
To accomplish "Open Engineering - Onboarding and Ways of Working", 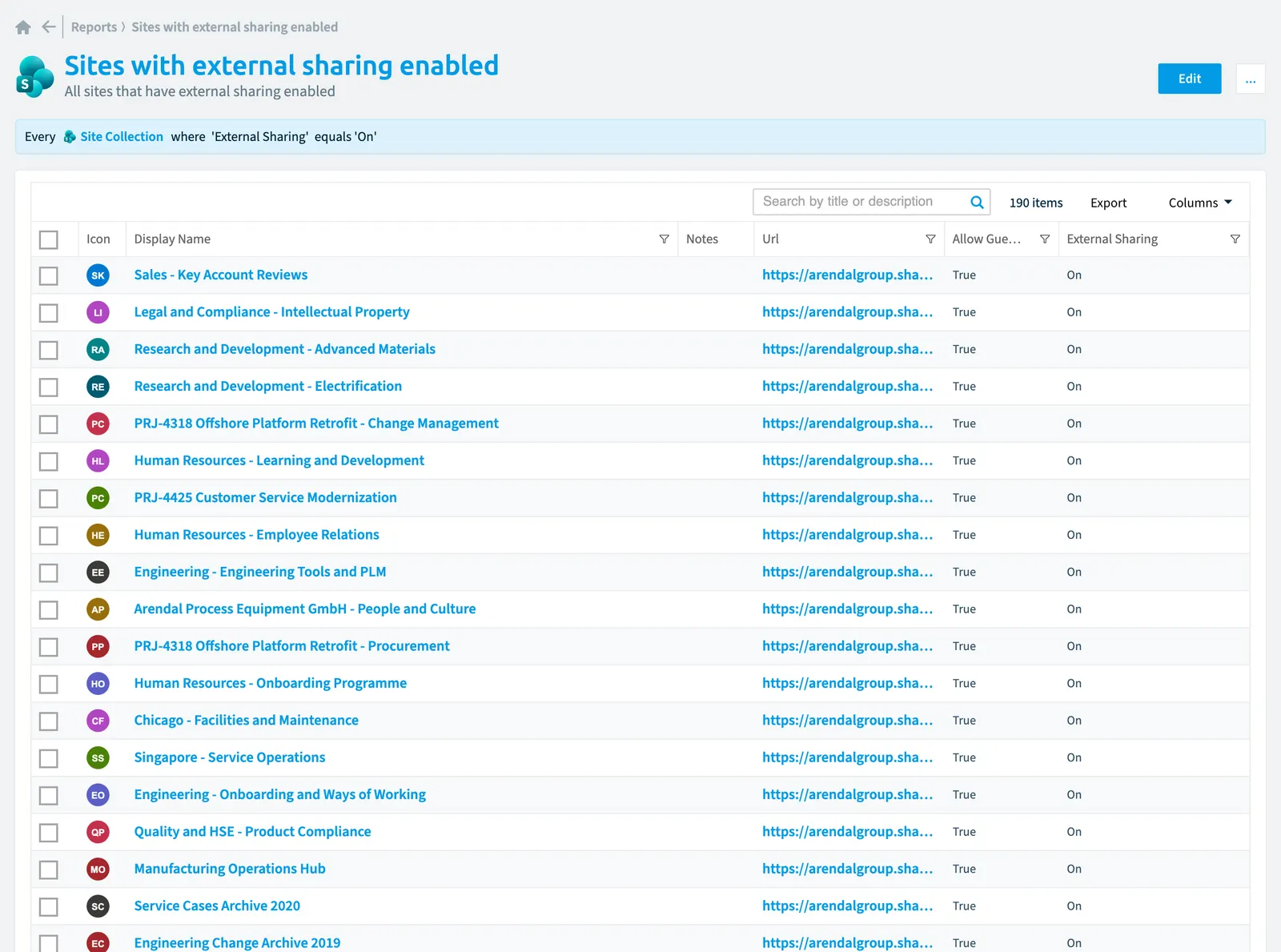I will tap(280, 795).
